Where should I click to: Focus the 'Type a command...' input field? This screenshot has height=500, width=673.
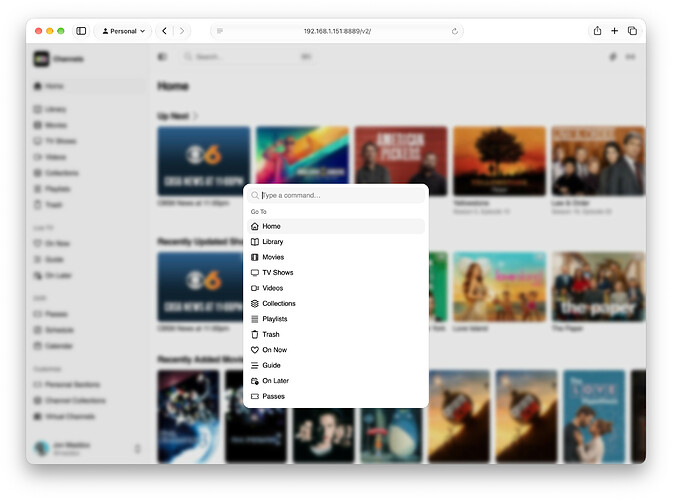tap(336, 195)
